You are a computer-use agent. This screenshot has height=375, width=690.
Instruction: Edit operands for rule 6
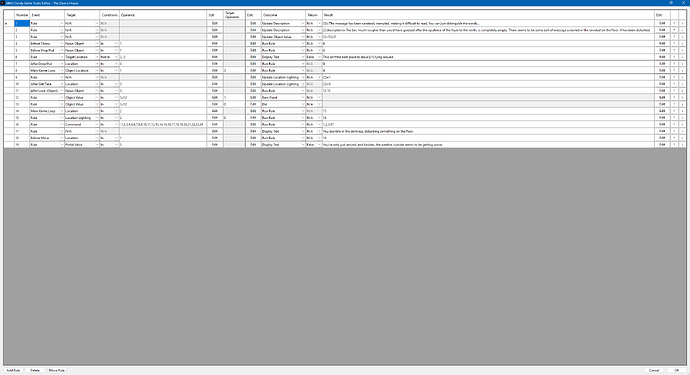click(x=215, y=57)
